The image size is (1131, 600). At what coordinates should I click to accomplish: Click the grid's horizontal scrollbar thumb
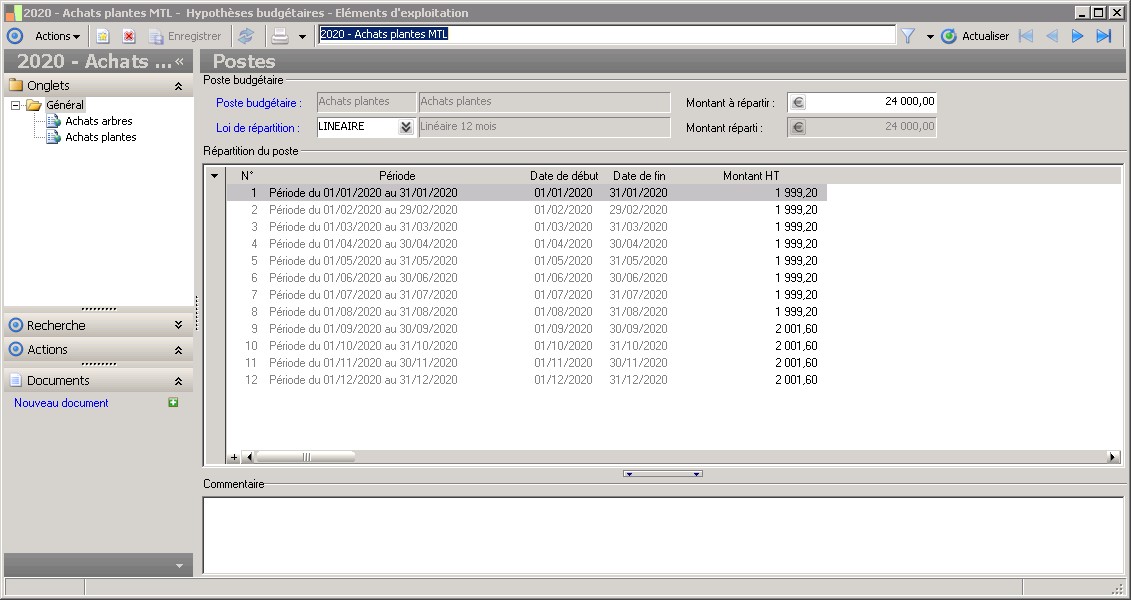point(305,457)
